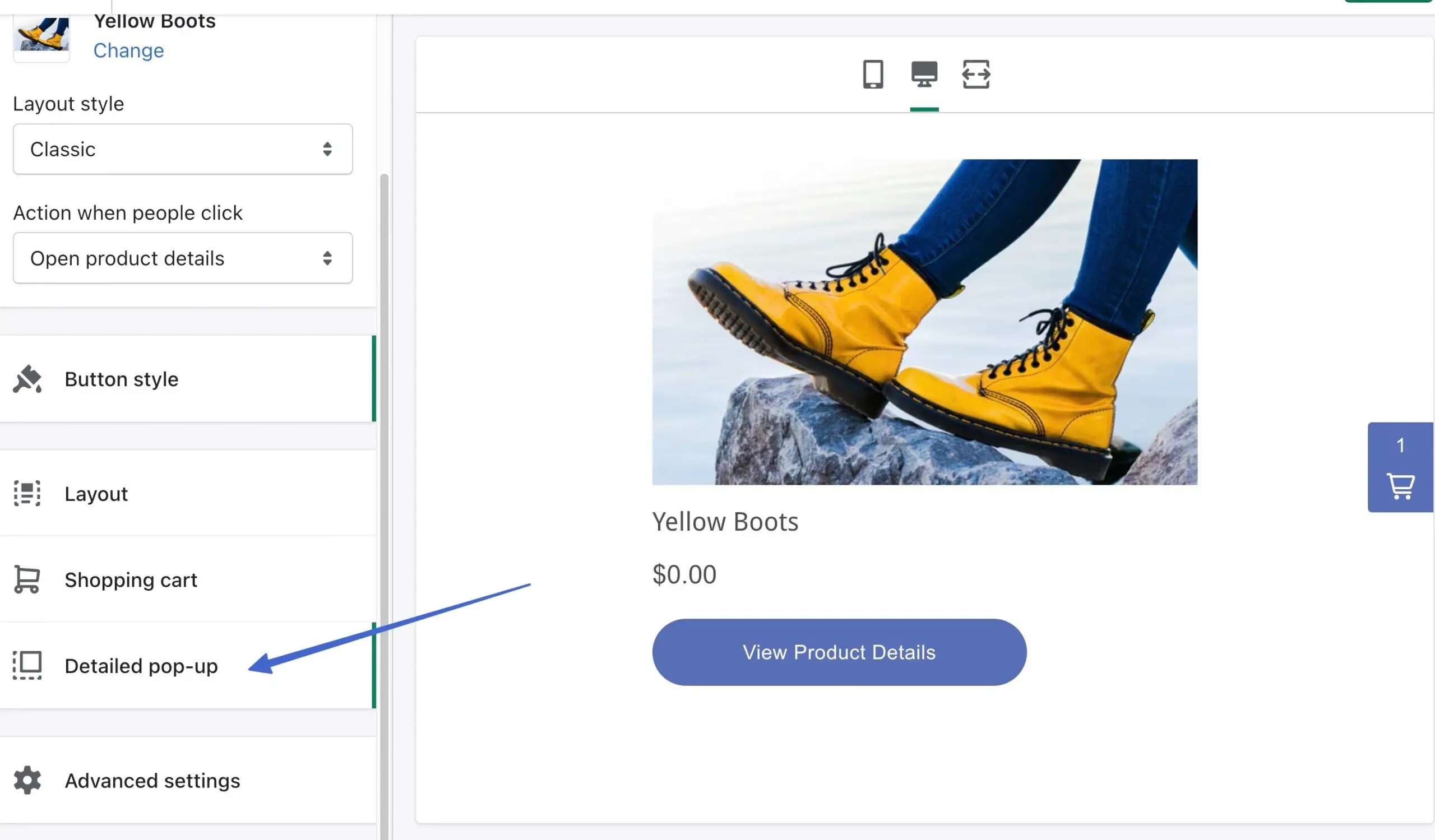Click the Advanced settings gear icon
The width and height of the screenshot is (1435, 840).
[x=27, y=779]
